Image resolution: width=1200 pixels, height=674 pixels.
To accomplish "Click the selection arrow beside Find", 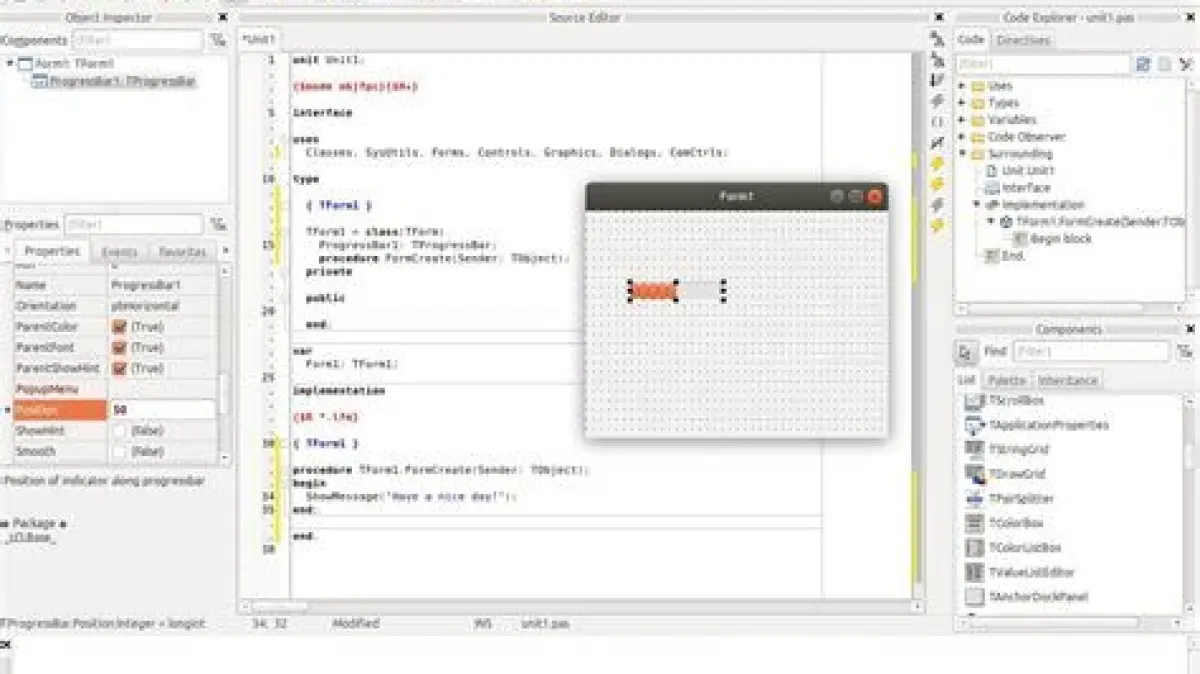I will coord(966,352).
